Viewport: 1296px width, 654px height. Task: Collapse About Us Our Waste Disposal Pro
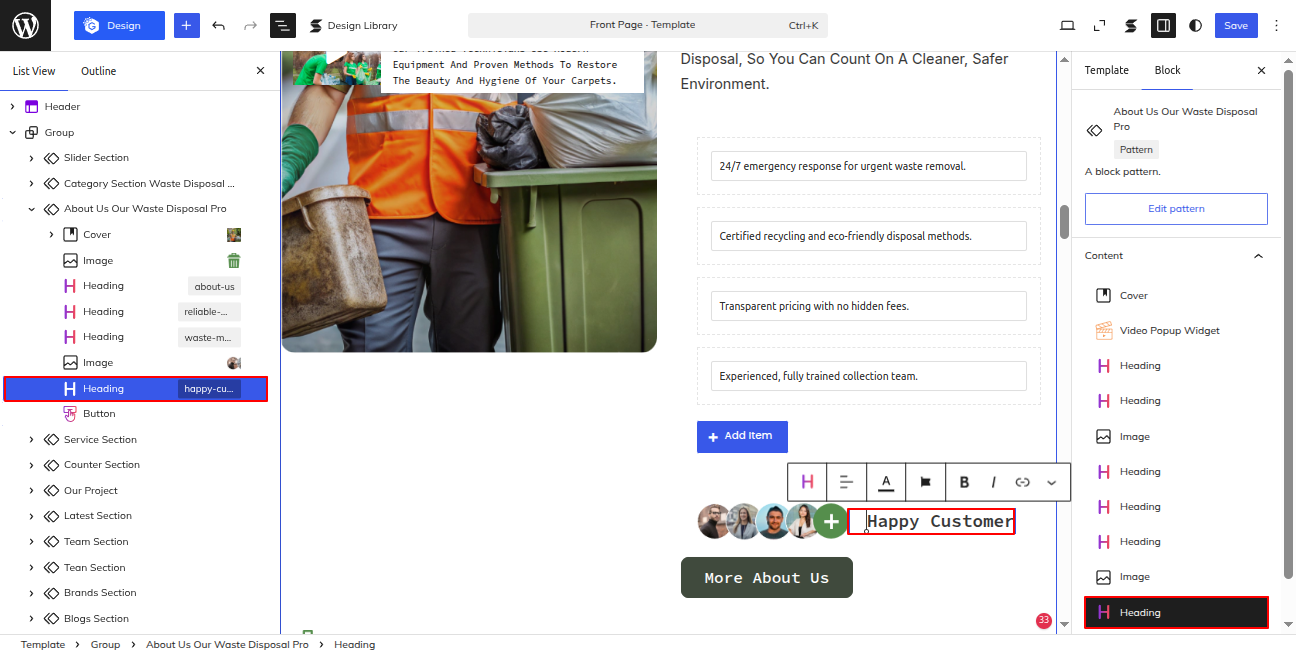tap(32, 209)
